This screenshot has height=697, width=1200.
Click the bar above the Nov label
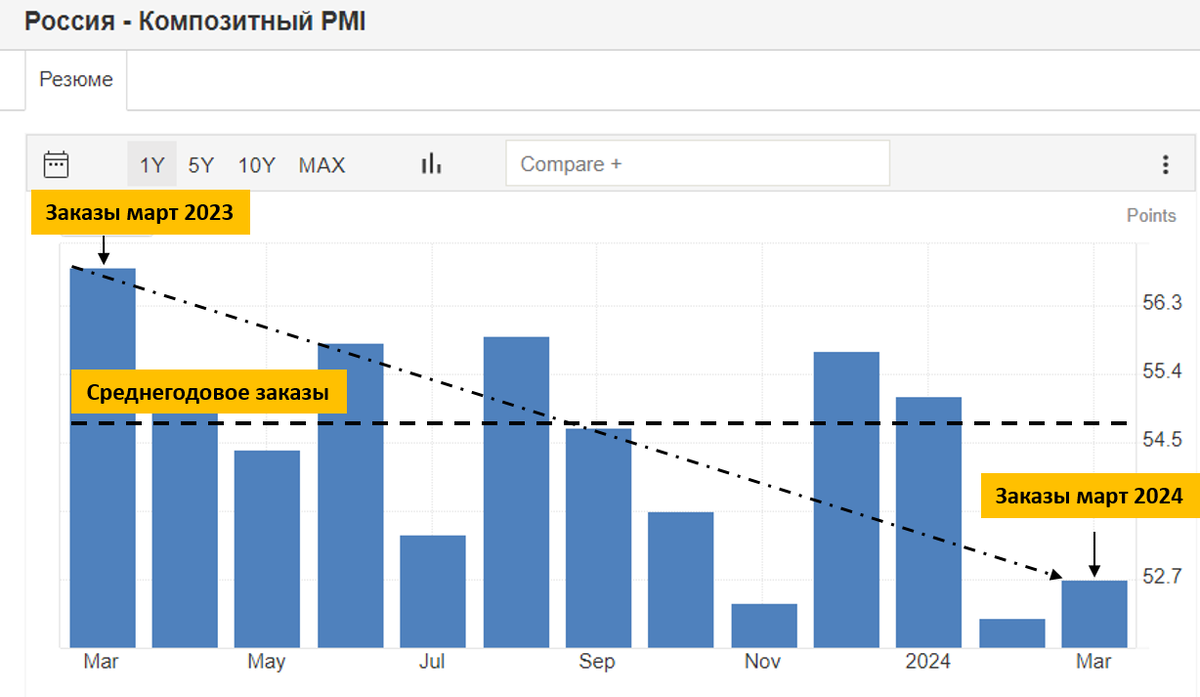(x=764, y=625)
